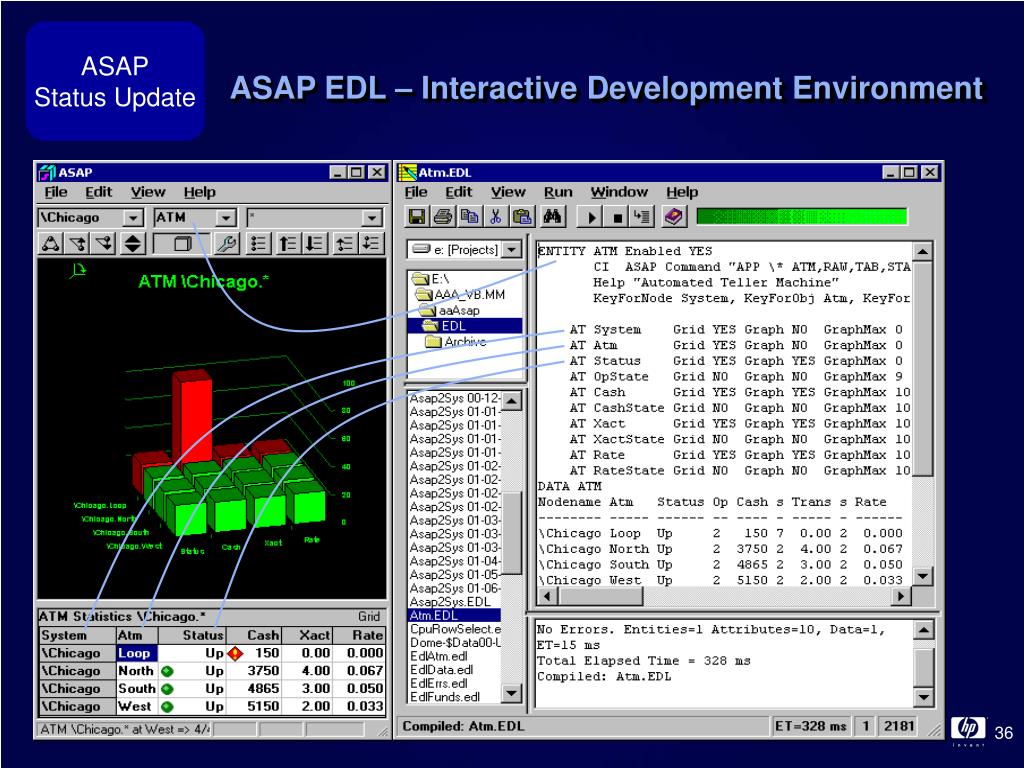Click the green progress bar in Atm.EDL toolbar
1024x768 pixels.
click(x=802, y=217)
